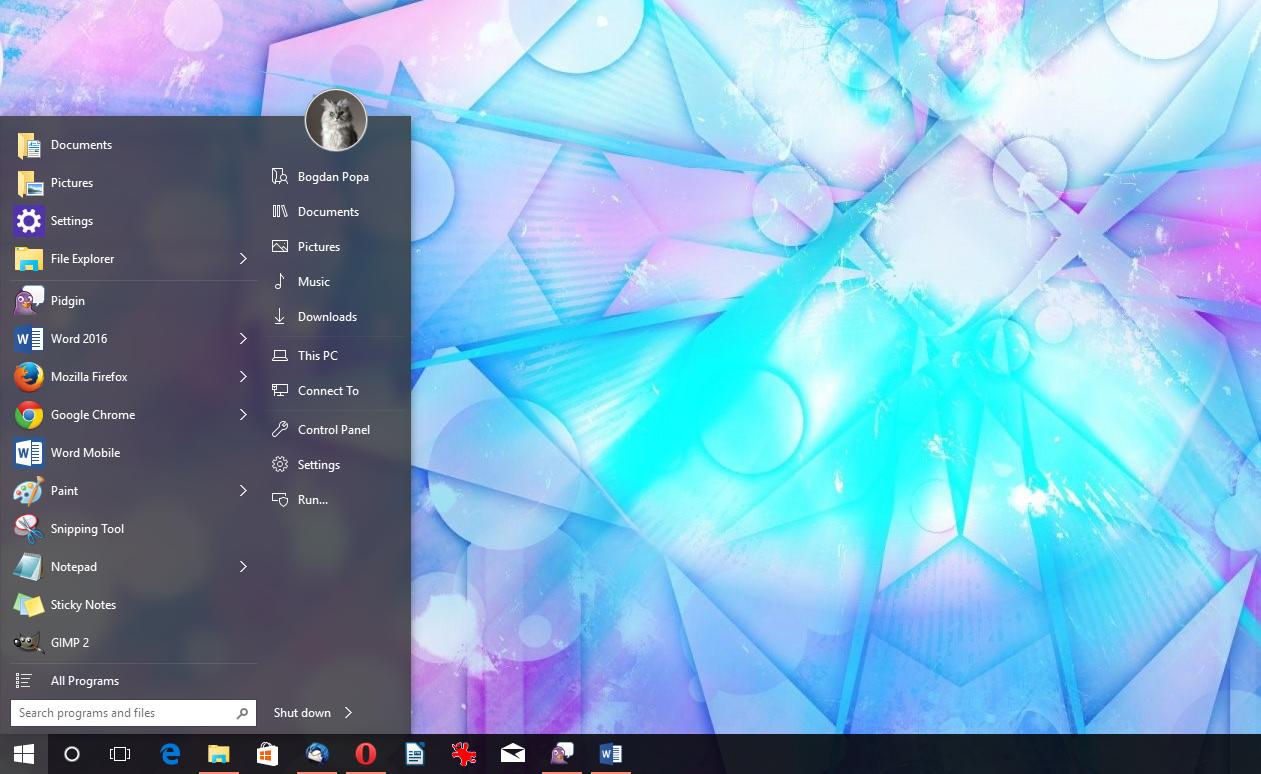
Task: Launch Opera browser from taskbar
Action: coord(366,754)
